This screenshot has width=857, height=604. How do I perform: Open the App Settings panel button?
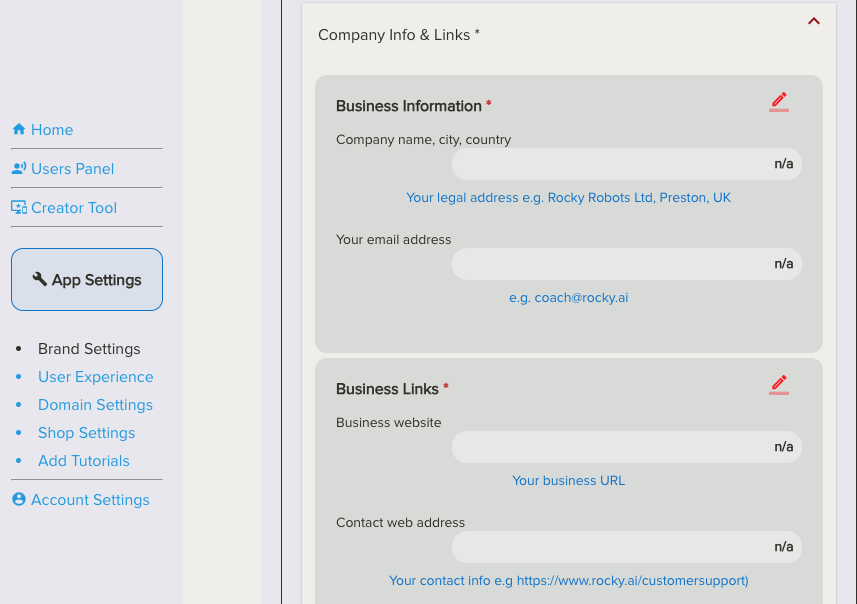87,280
